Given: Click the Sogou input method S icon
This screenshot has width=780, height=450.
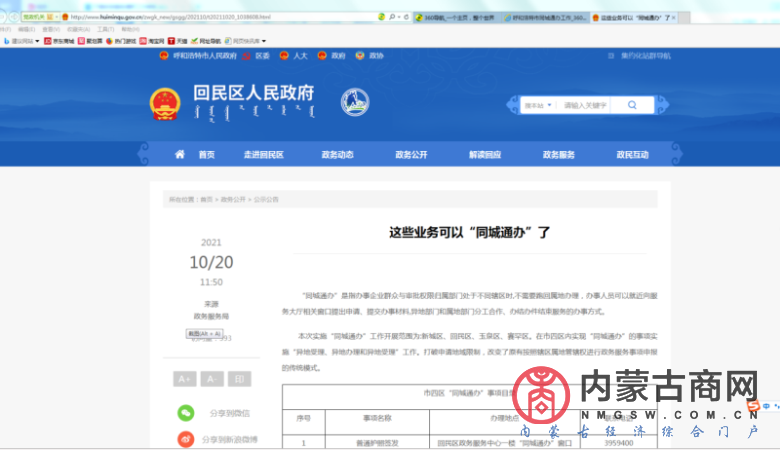Looking at the screenshot, I should click(753, 406).
